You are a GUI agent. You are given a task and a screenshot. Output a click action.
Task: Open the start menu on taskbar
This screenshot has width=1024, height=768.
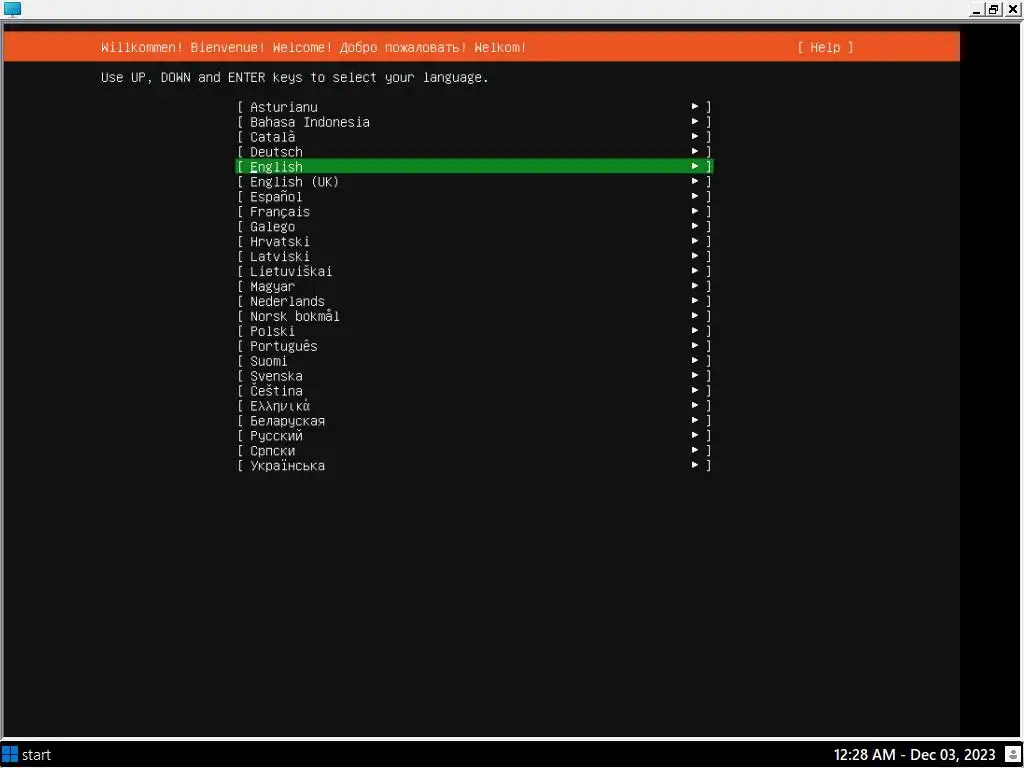27,754
